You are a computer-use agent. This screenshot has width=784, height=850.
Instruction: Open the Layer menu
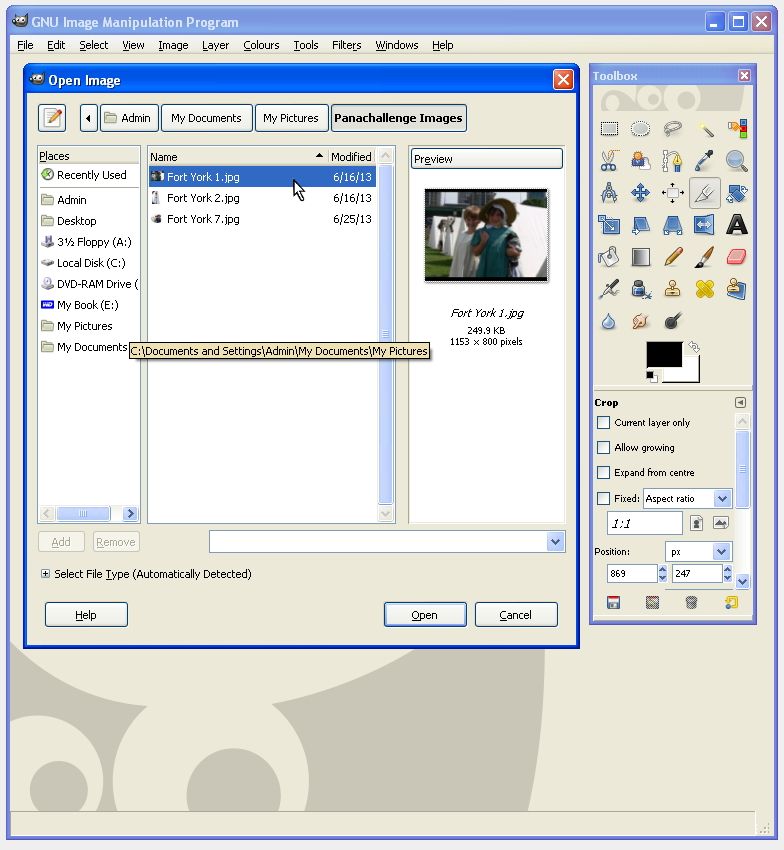pyautogui.click(x=215, y=45)
